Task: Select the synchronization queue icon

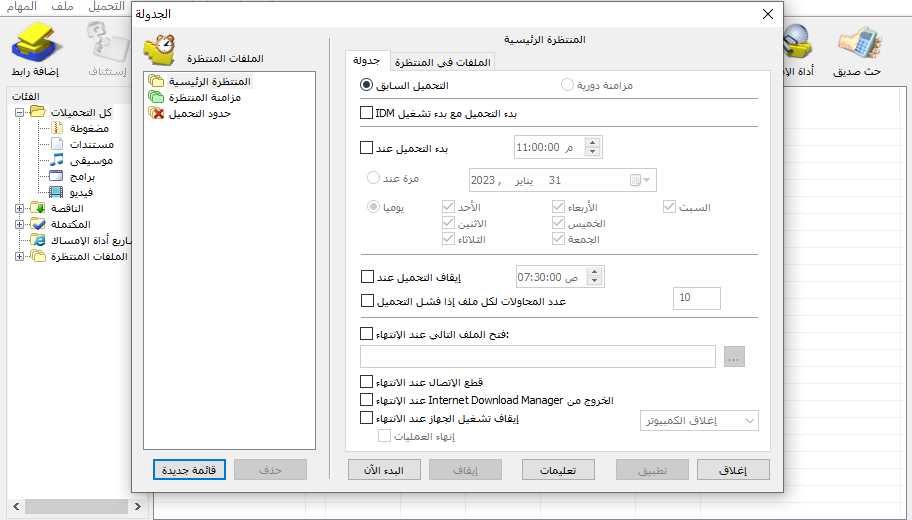Action: pyautogui.click(x=156, y=97)
